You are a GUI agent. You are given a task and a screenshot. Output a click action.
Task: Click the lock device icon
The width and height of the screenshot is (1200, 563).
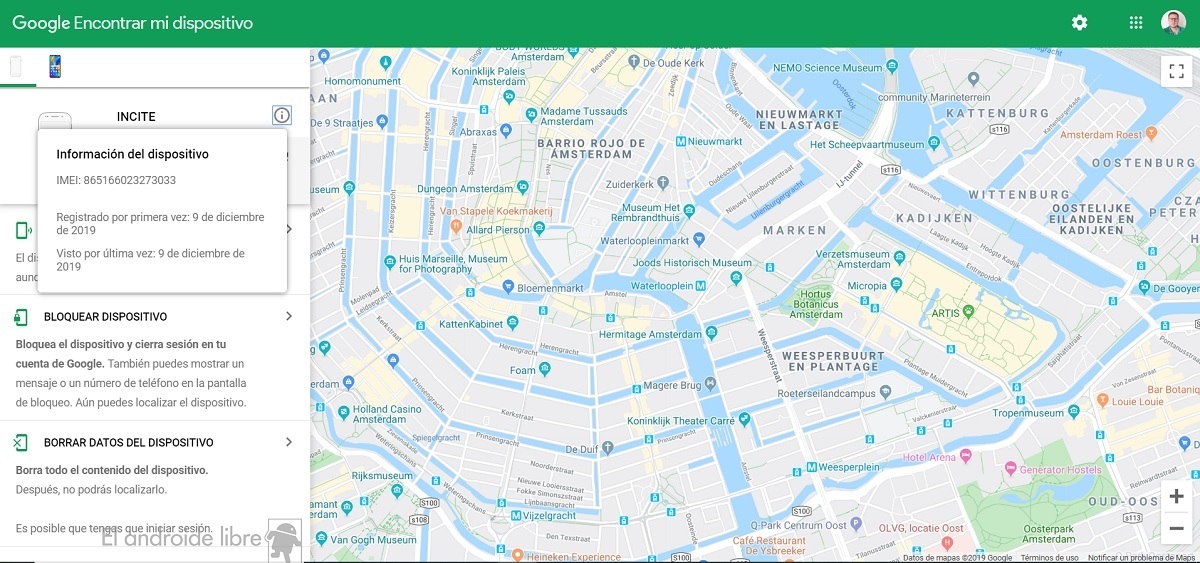pos(21,317)
